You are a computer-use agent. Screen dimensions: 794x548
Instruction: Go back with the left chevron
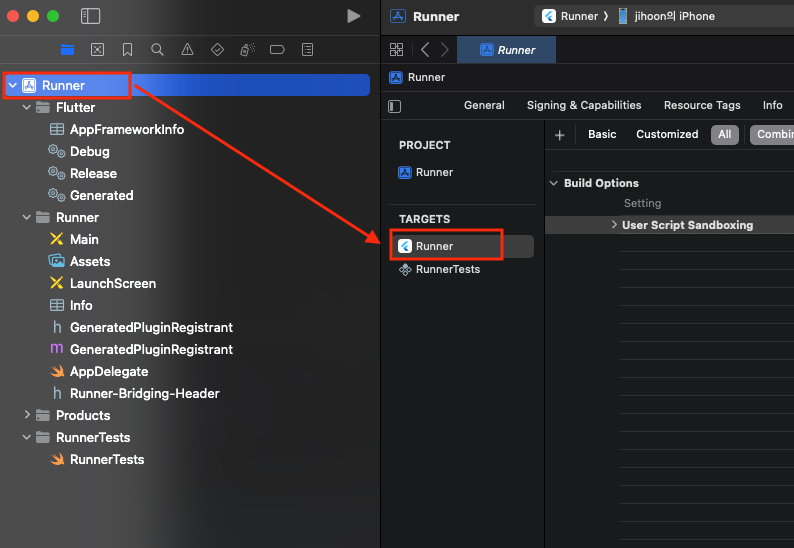[425, 50]
